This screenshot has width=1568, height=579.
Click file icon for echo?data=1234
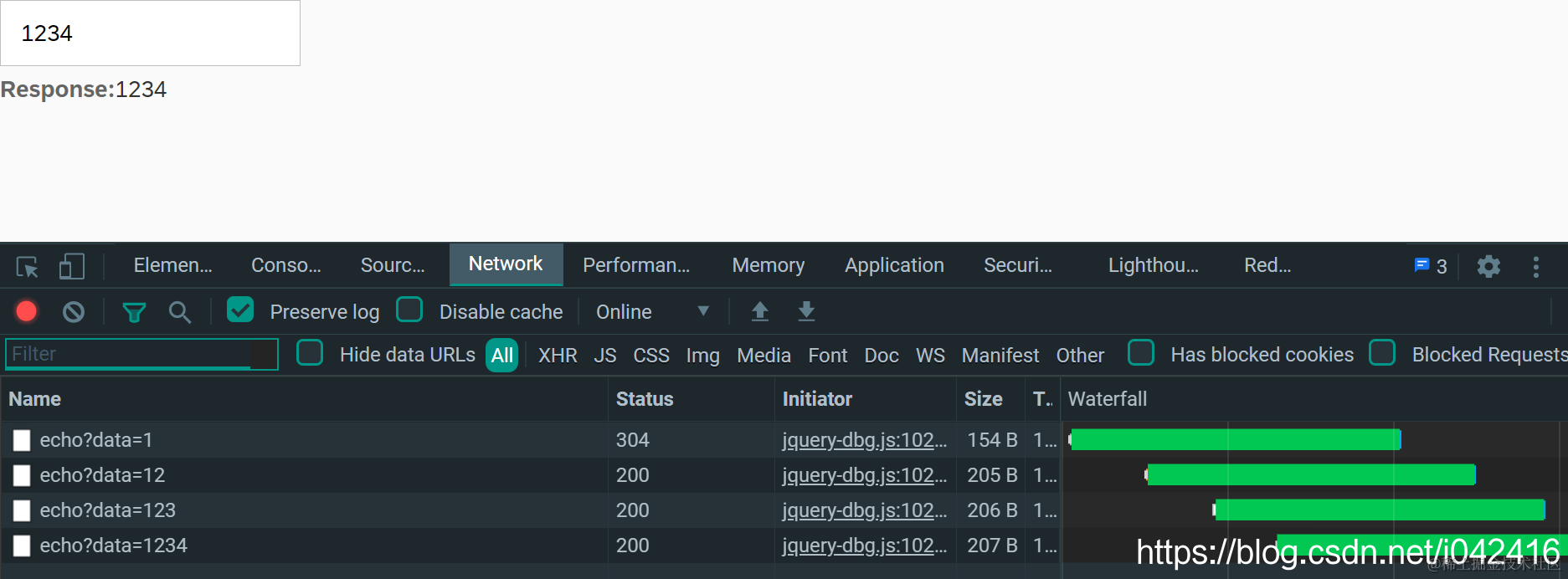coord(22,546)
